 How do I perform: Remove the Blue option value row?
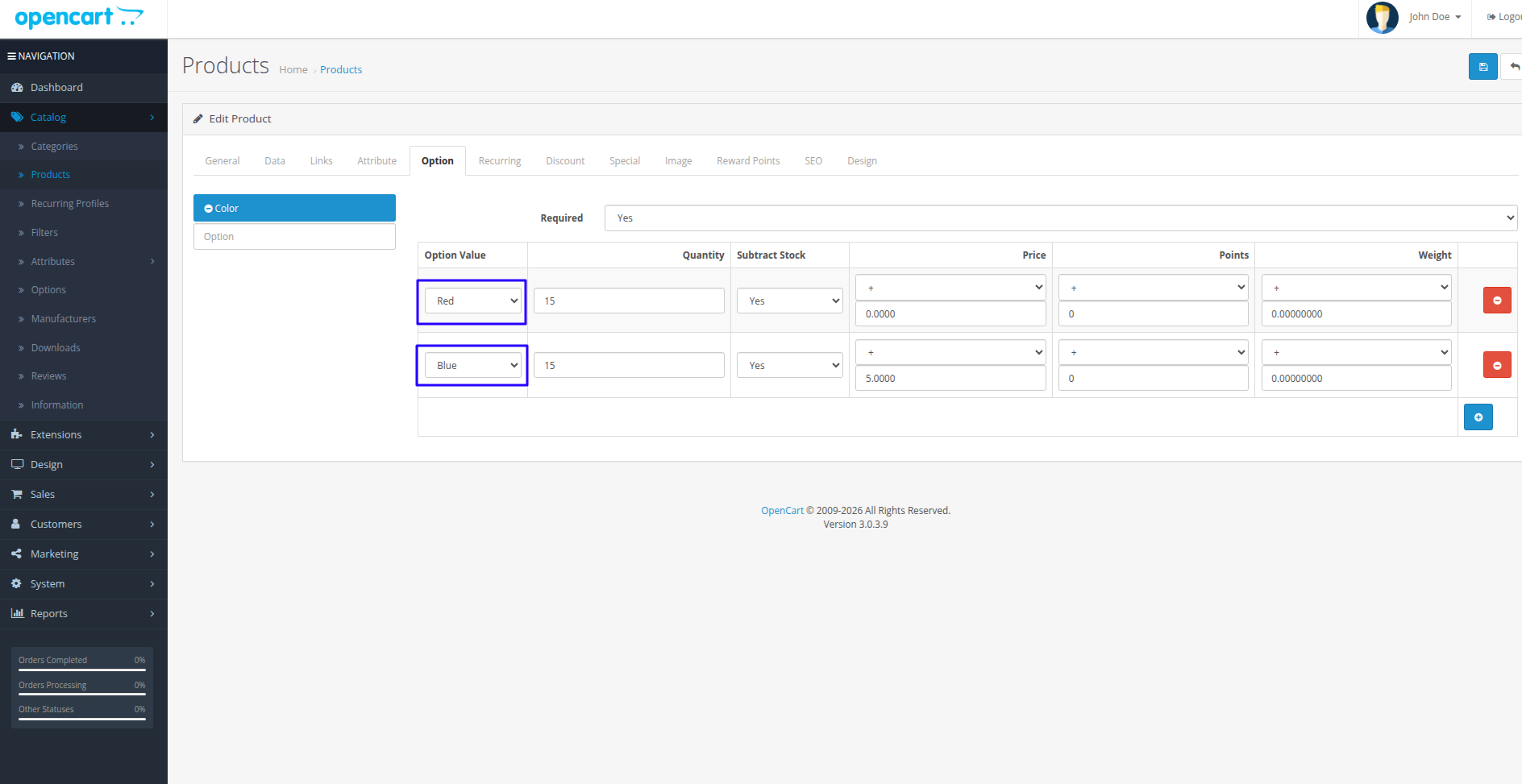pos(1497,365)
